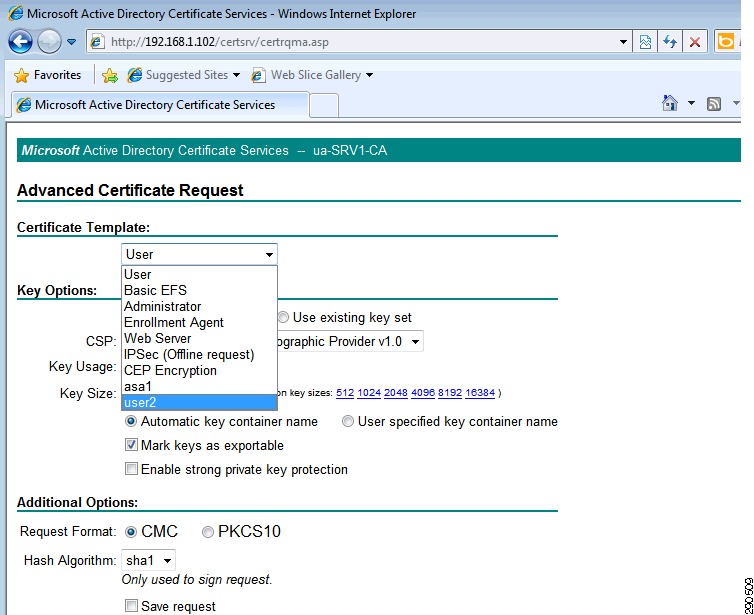Screen dimensions: 754x615
Task: Click Internet Explorer icon in title bar
Action: click(x=16, y=13)
